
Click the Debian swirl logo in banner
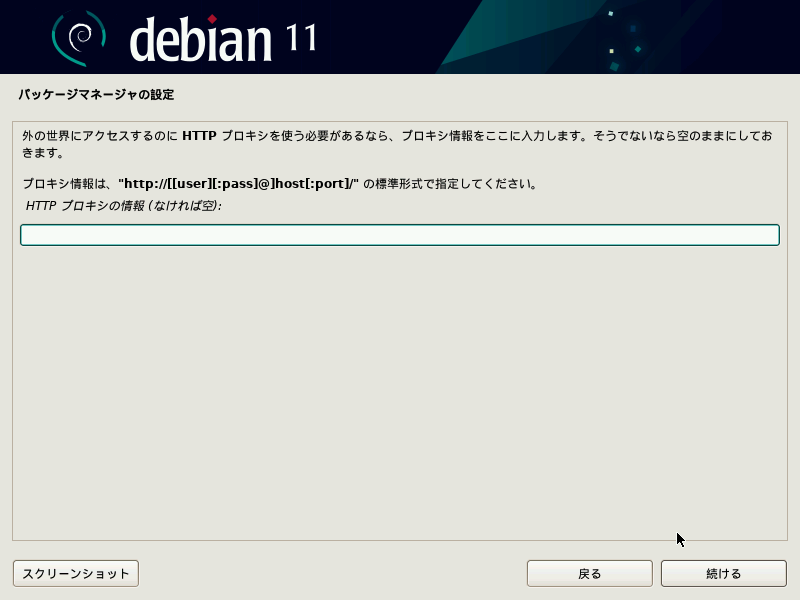point(79,38)
